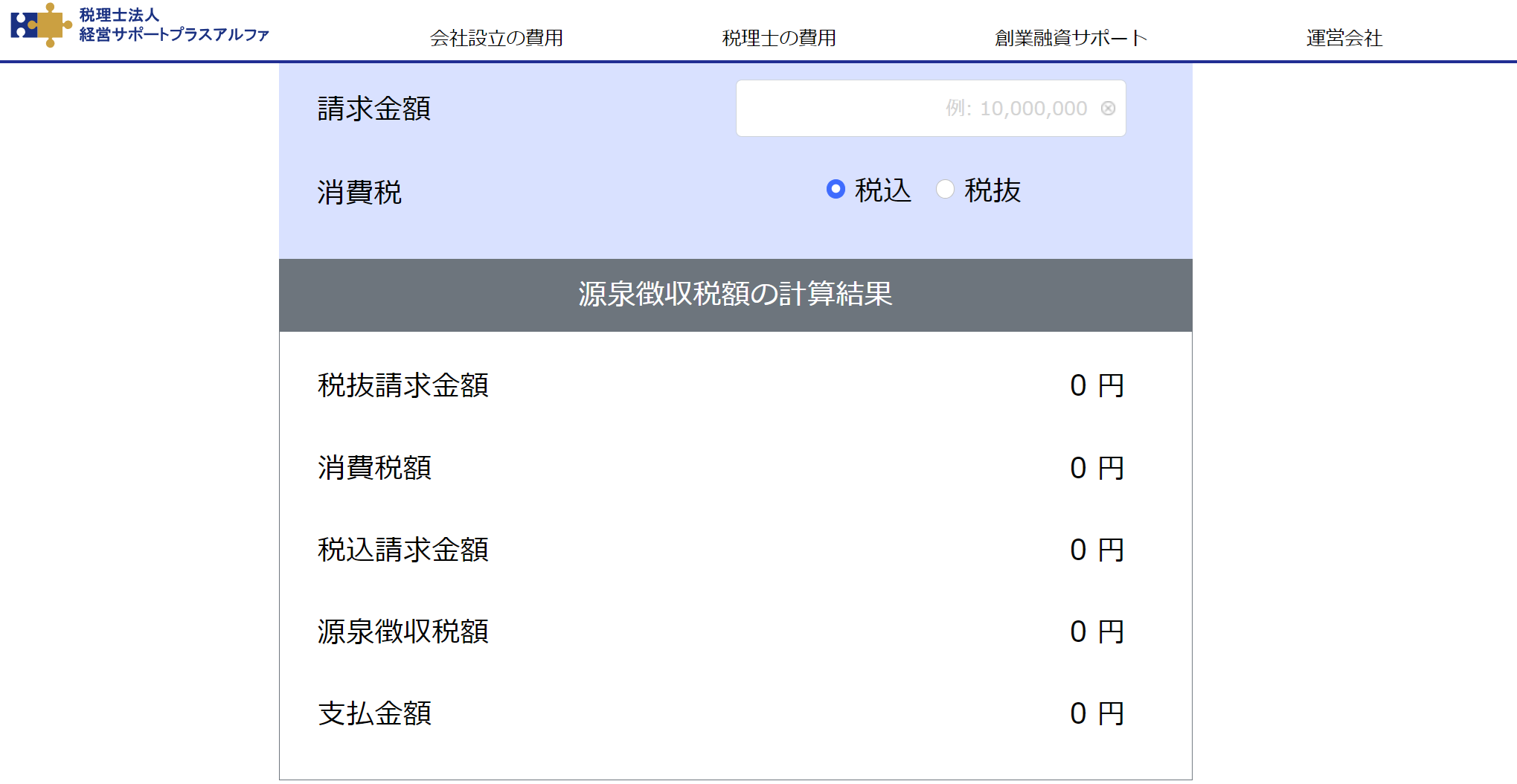Open the 会社設立の費用 menu item
The width and height of the screenshot is (1517, 784).
click(x=496, y=38)
